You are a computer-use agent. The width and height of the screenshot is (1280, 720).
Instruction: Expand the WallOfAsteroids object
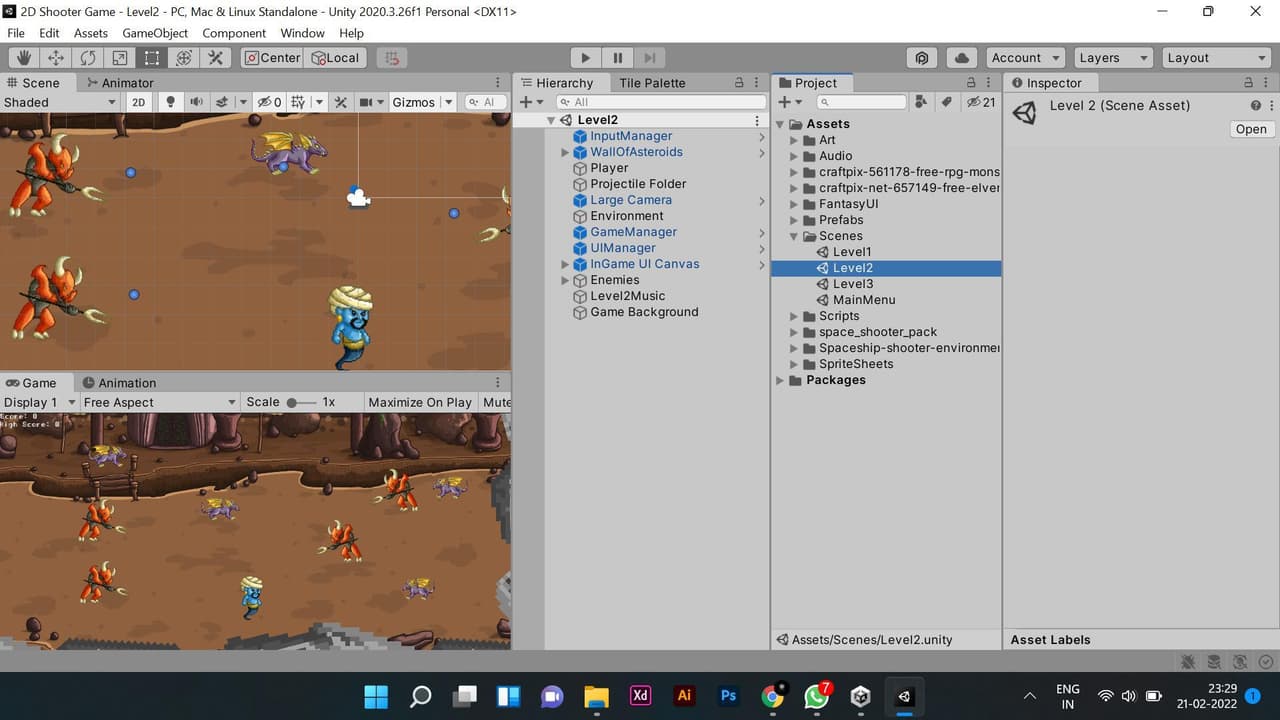(x=565, y=152)
